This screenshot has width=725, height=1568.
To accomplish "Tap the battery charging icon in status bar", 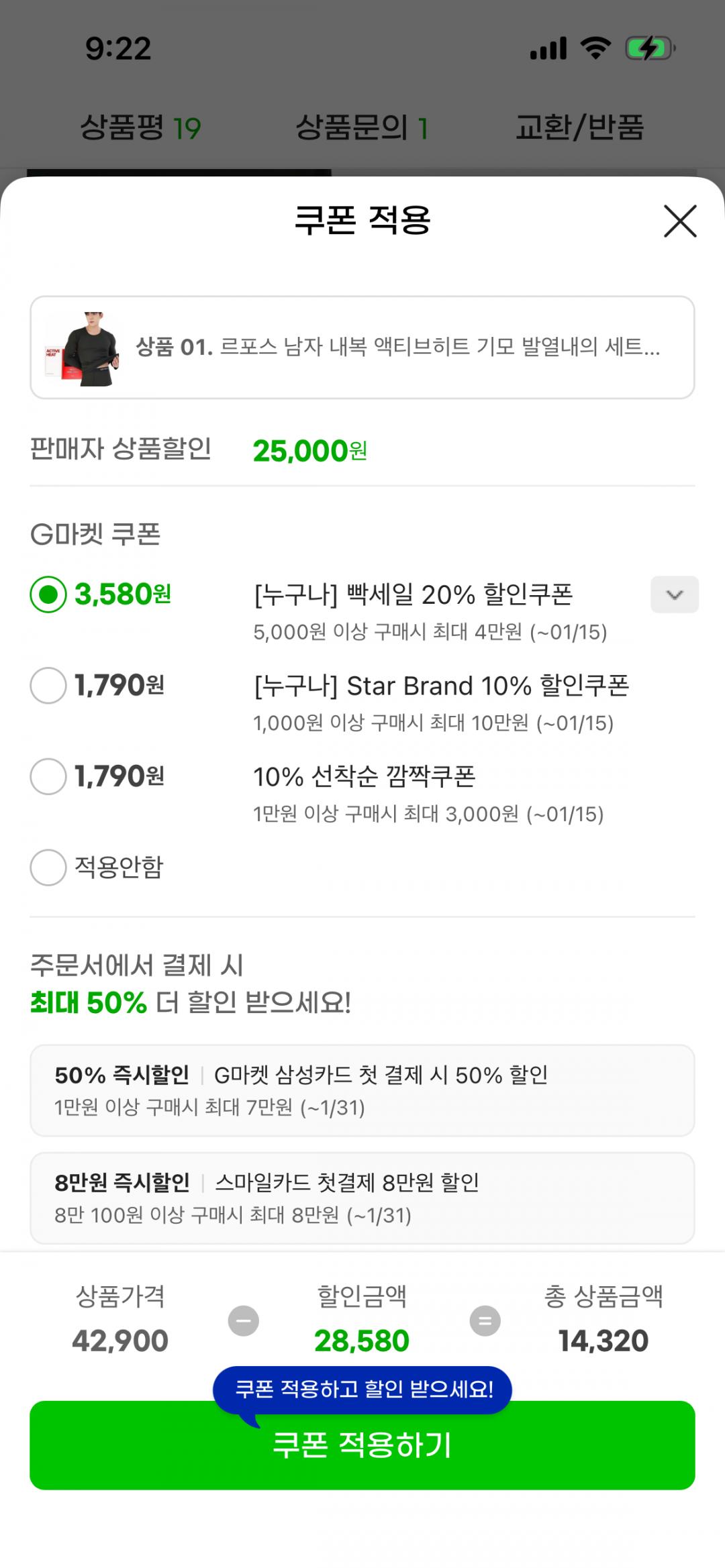I will click(x=649, y=48).
